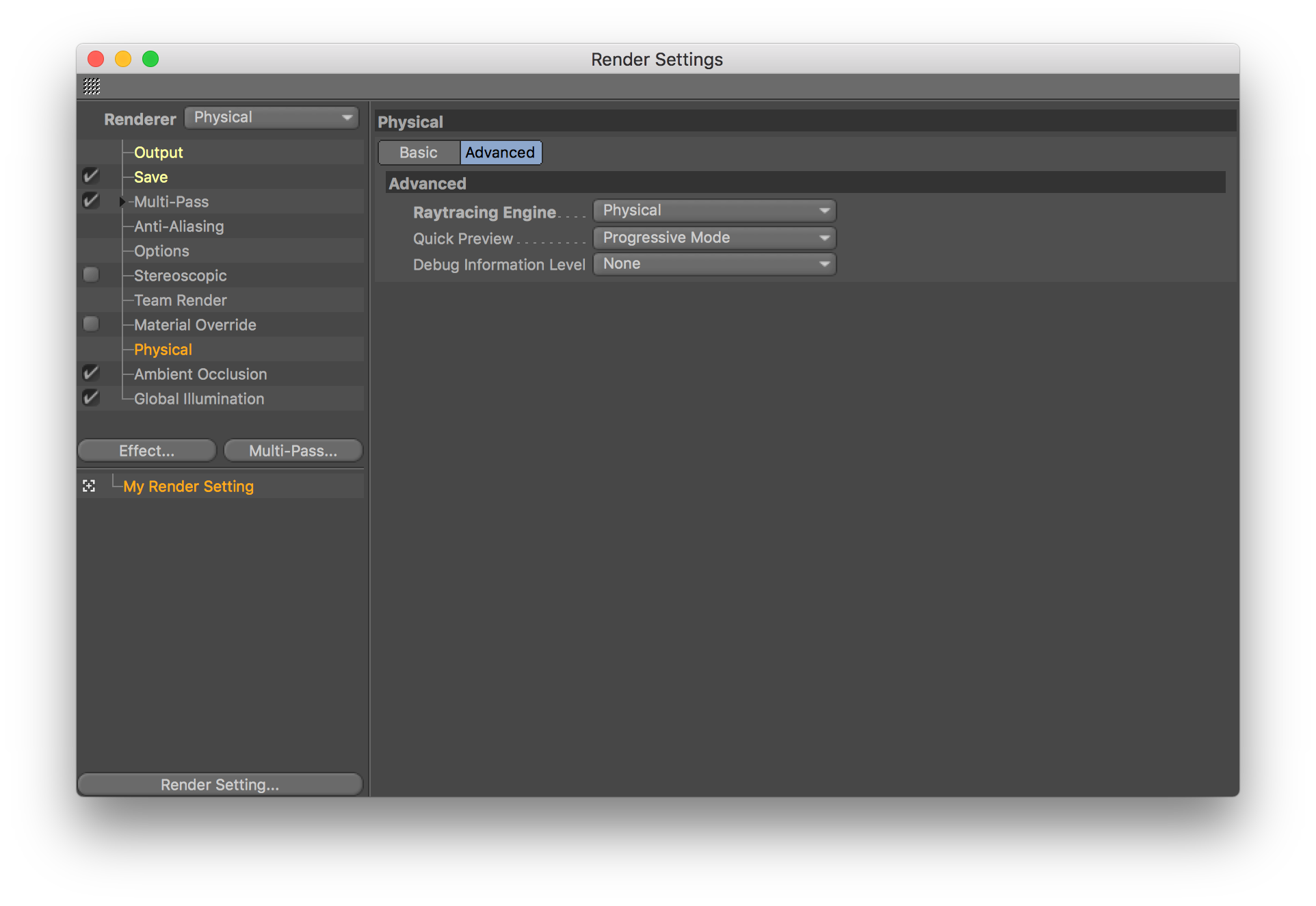Select Physical in the left panel
Screen dimensions: 1316x906
tap(162, 349)
